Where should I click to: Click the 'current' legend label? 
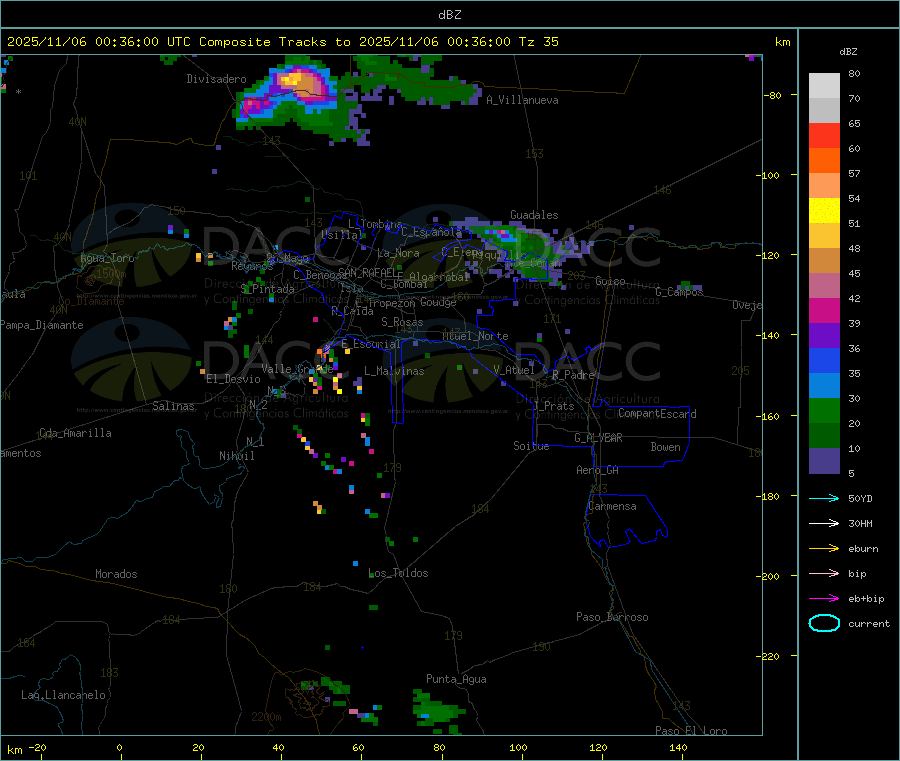869,623
